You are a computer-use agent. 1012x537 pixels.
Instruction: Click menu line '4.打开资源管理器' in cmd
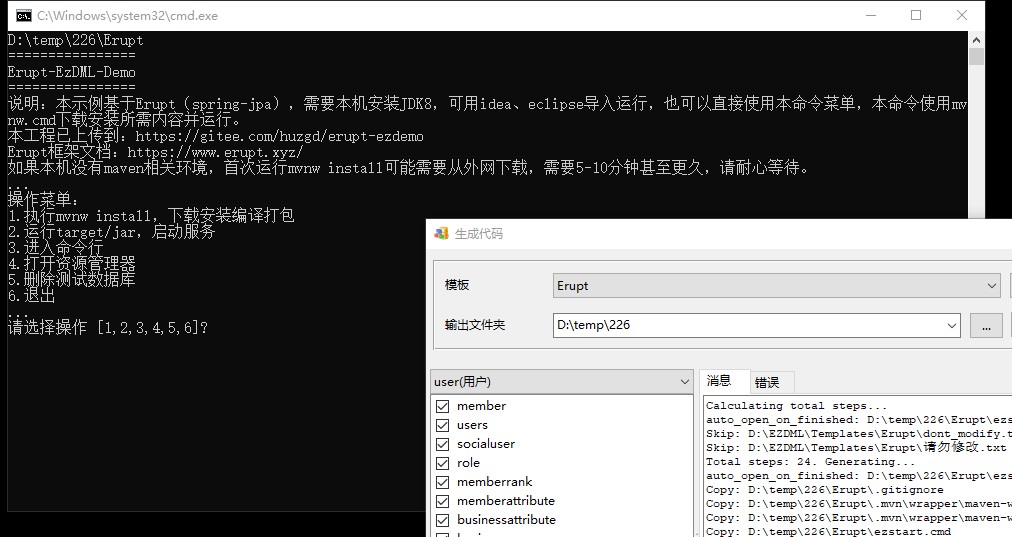[x=72, y=264]
